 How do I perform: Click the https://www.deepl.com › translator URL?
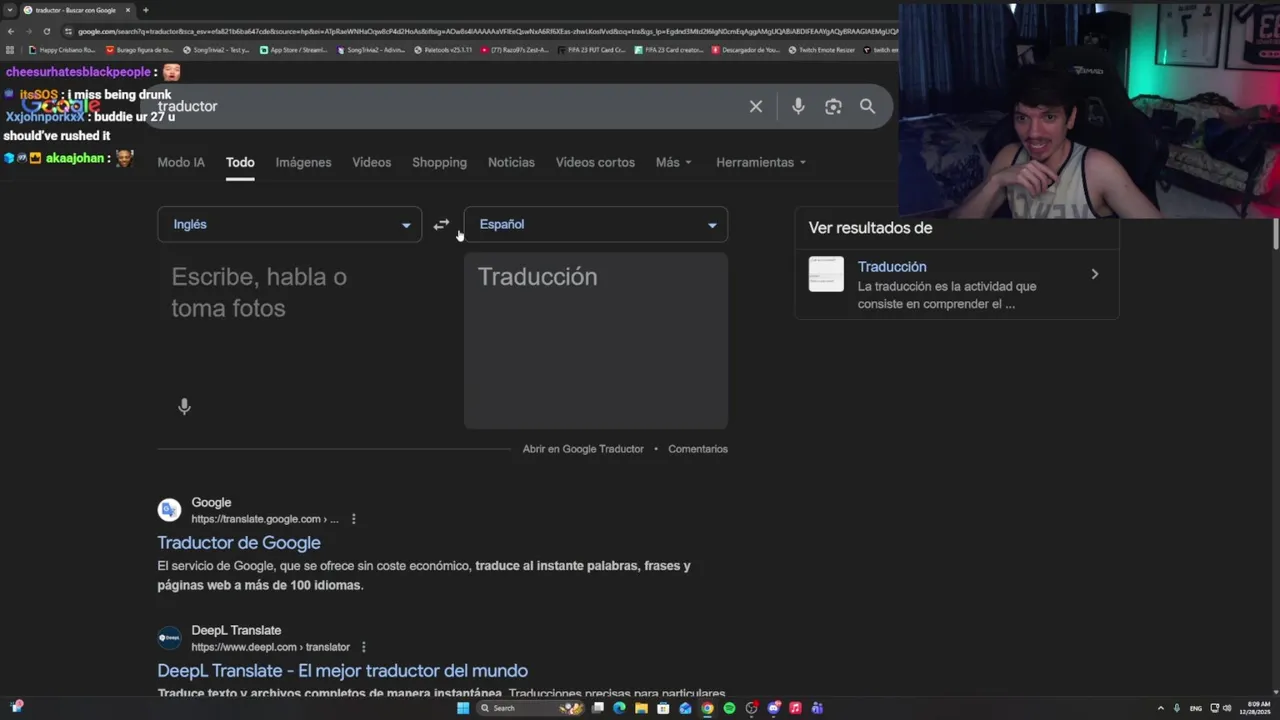click(271, 647)
